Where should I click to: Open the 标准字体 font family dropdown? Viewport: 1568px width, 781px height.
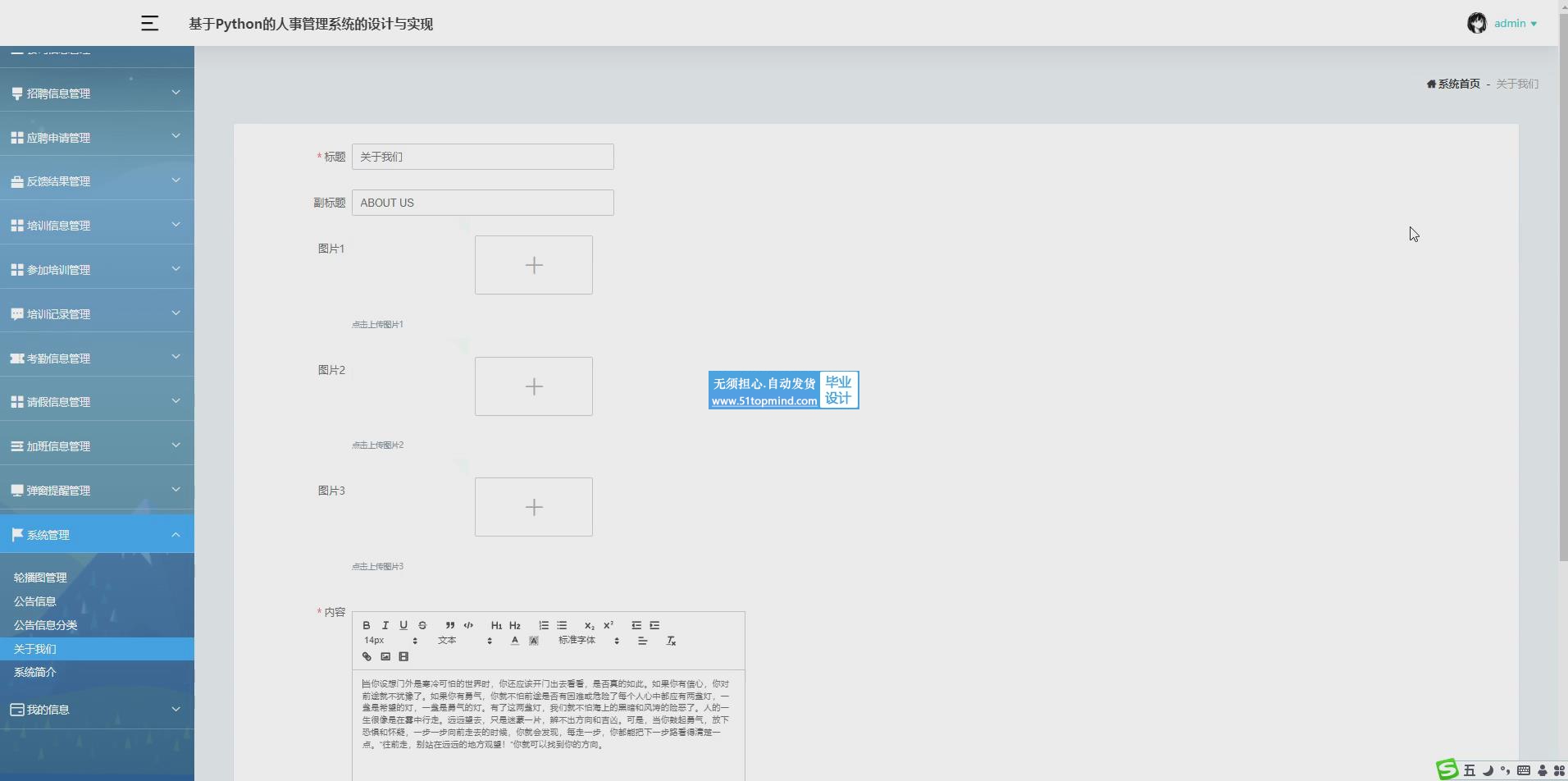588,641
